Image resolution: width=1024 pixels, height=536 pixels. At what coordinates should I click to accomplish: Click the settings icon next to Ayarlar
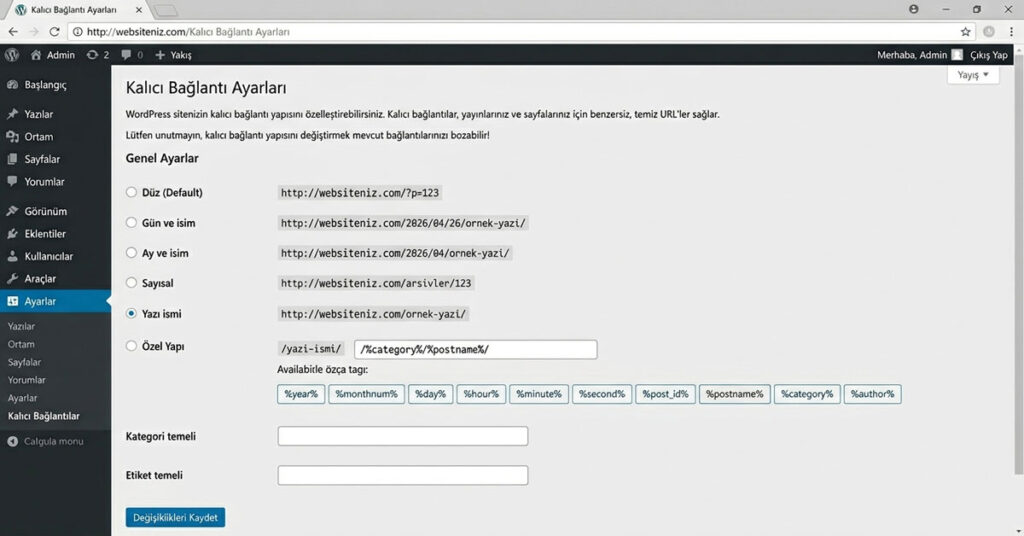click(12, 301)
